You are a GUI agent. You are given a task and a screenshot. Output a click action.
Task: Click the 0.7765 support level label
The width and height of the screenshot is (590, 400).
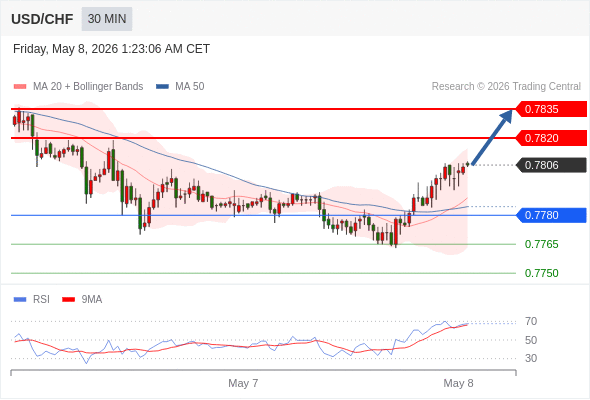[541, 244]
